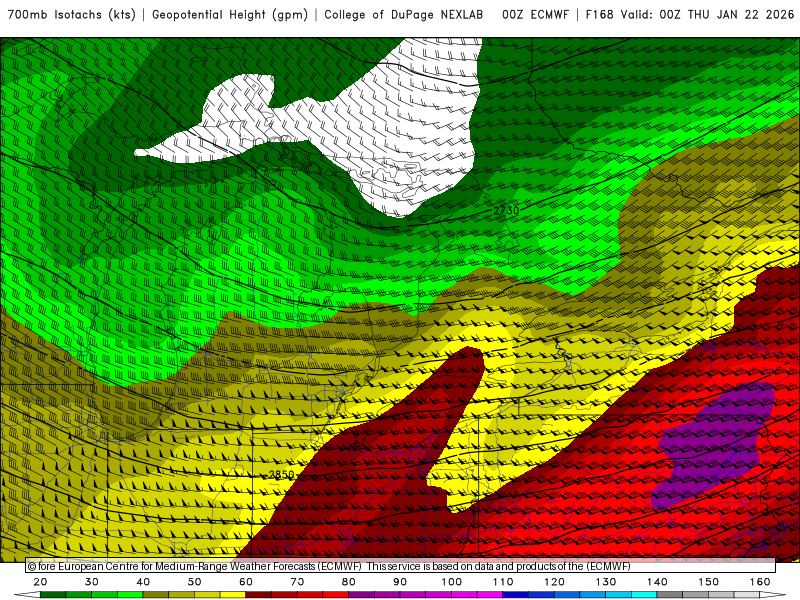Click the dark gray 140-145 kt legend swatch

coord(670,594)
